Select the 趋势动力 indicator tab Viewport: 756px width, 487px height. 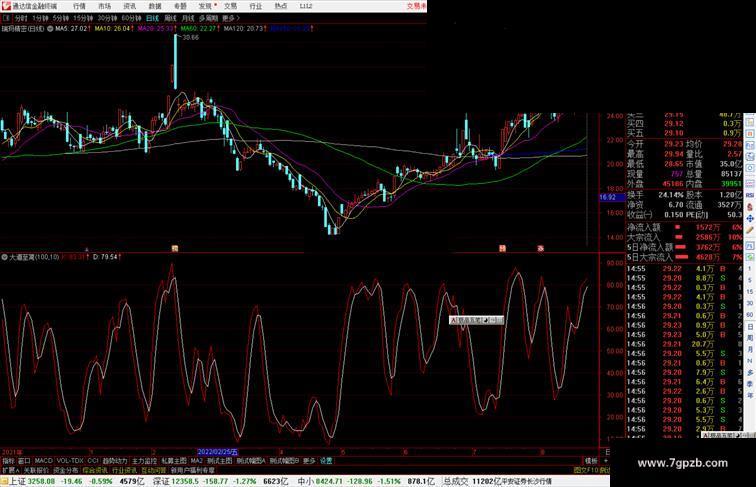115,461
